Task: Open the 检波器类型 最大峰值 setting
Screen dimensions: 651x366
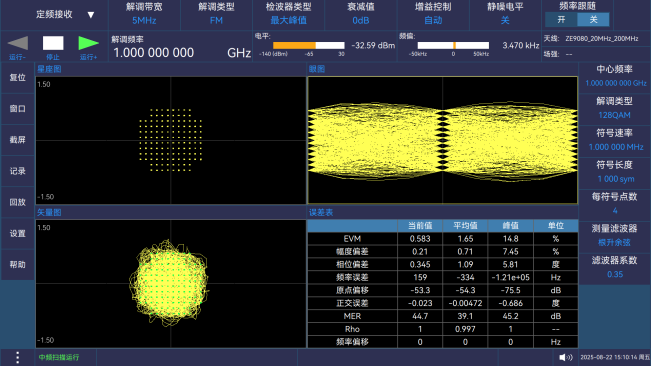Action: (289, 15)
